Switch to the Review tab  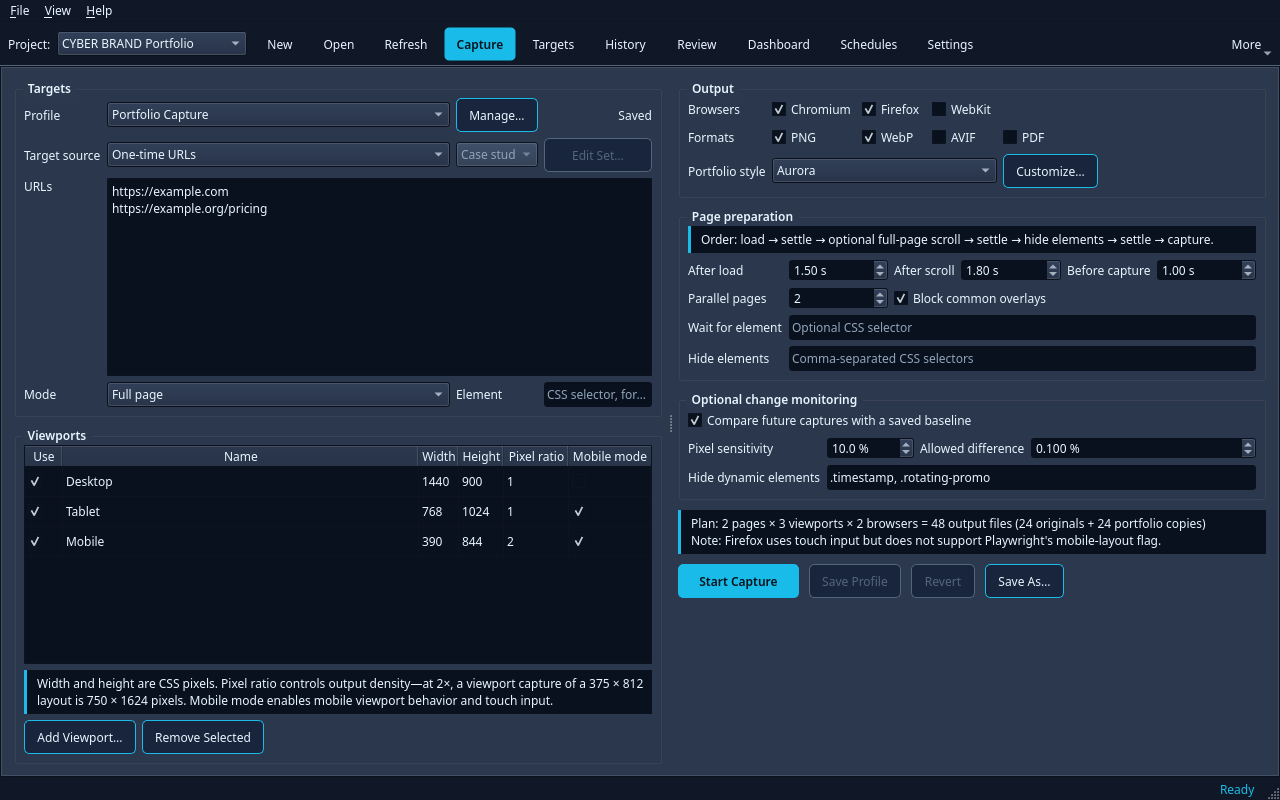(x=697, y=45)
